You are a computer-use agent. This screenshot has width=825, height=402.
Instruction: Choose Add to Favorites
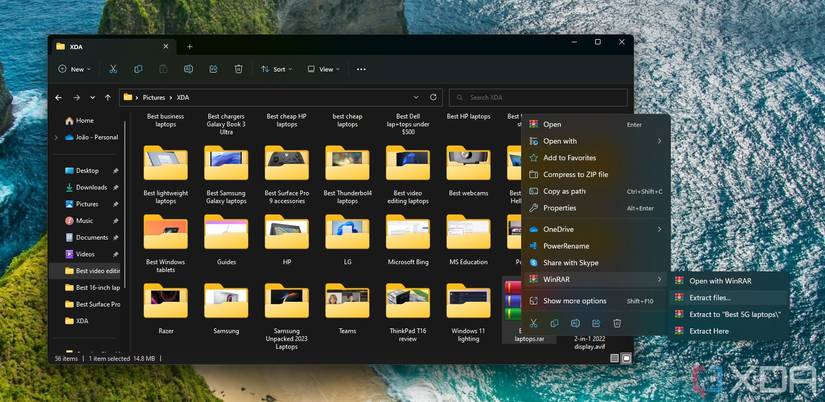coord(596,158)
